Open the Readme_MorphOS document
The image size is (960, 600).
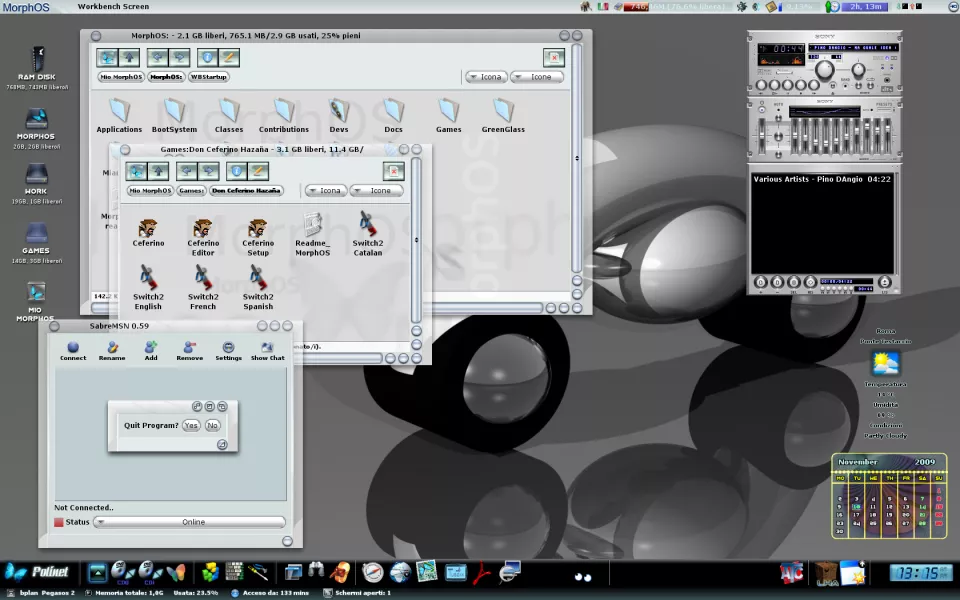(312, 226)
